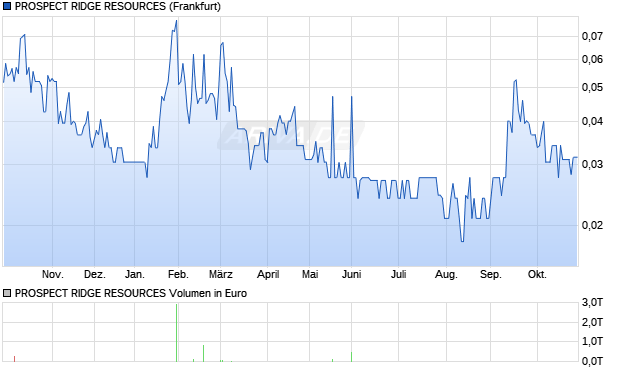
Task: Click the red volume bar before November
Action: 15,359
